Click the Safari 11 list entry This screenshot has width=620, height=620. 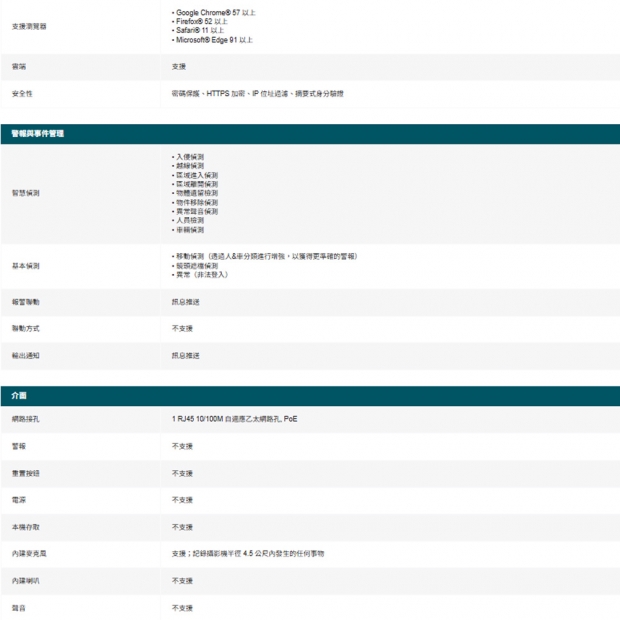point(200,31)
